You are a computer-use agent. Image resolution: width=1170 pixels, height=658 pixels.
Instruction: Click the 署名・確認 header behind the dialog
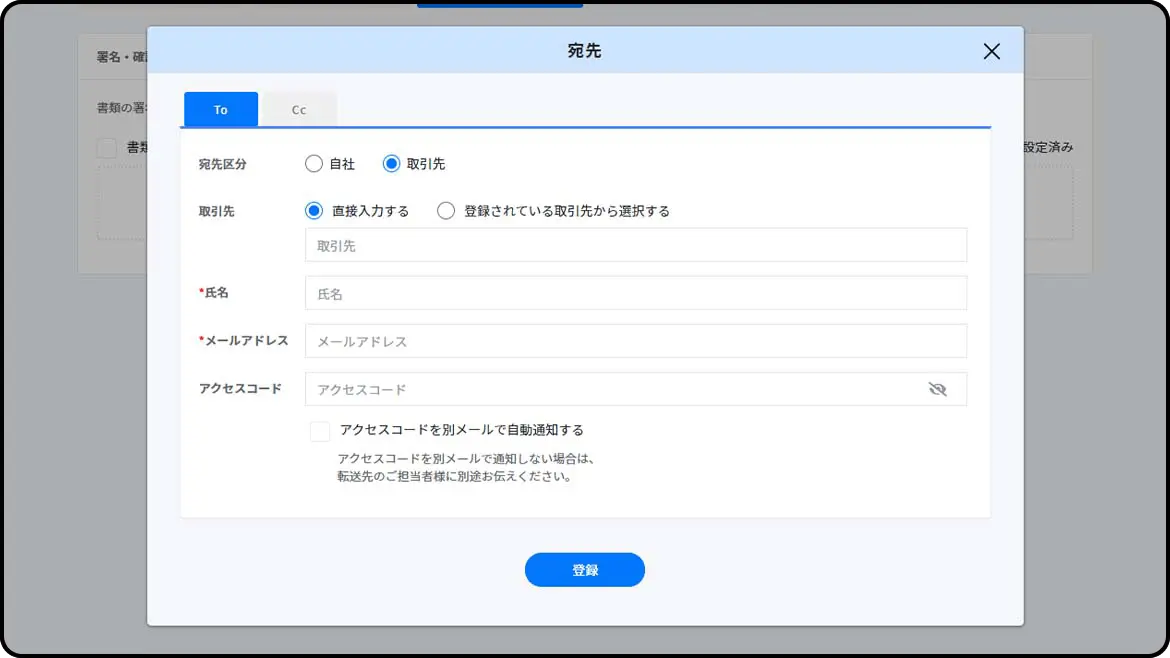pyautogui.click(x=120, y=58)
